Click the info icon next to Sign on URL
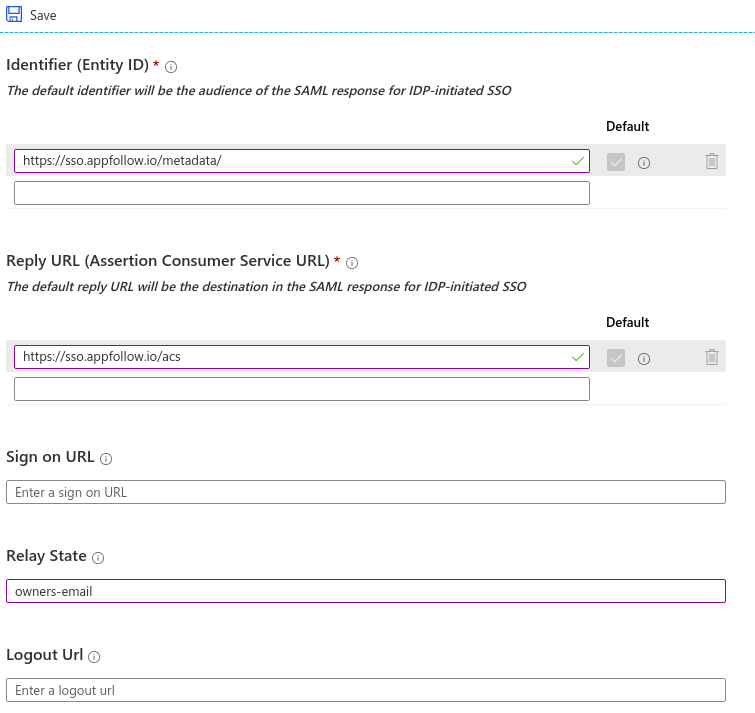This screenshot has height=713, width=755. [106, 459]
